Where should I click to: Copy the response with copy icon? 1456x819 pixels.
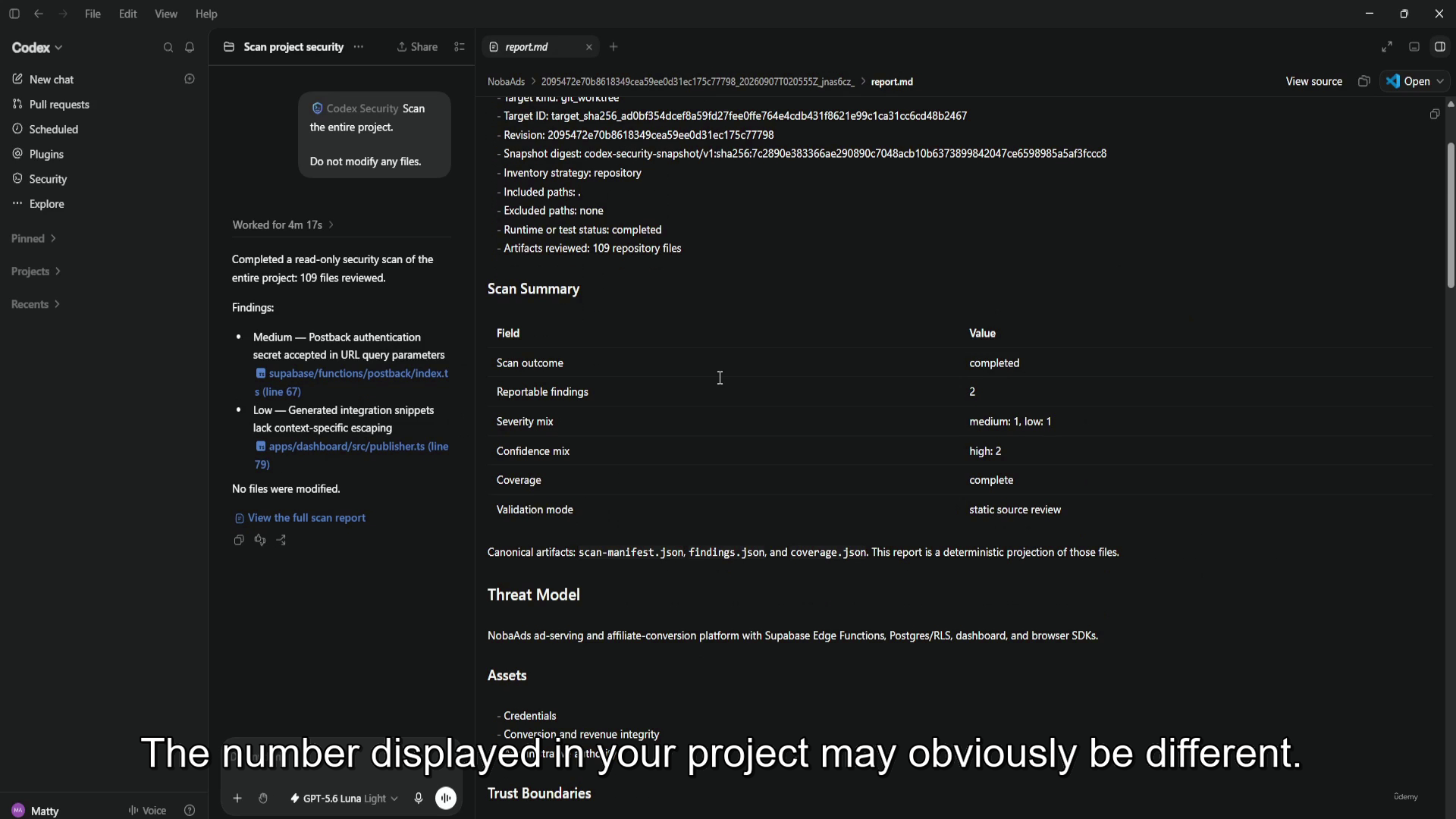click(239, 540)
